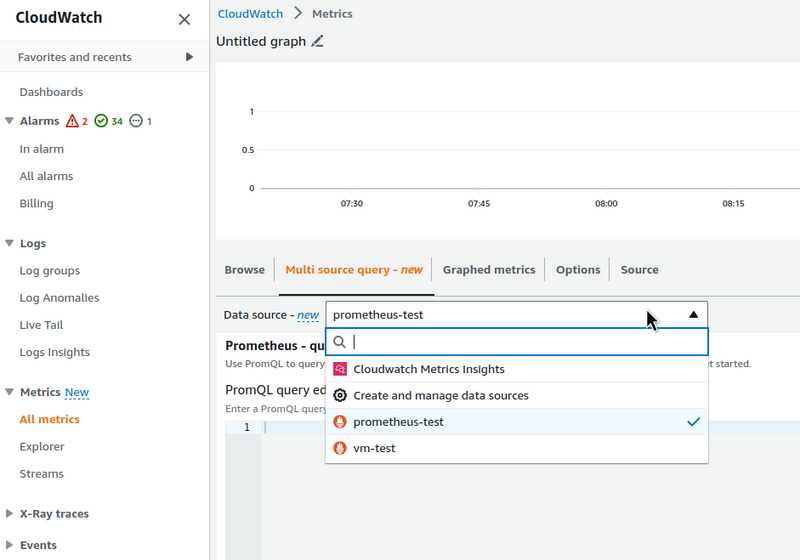Open metrics Explorer
800x560 pixels.
point(42,446)
